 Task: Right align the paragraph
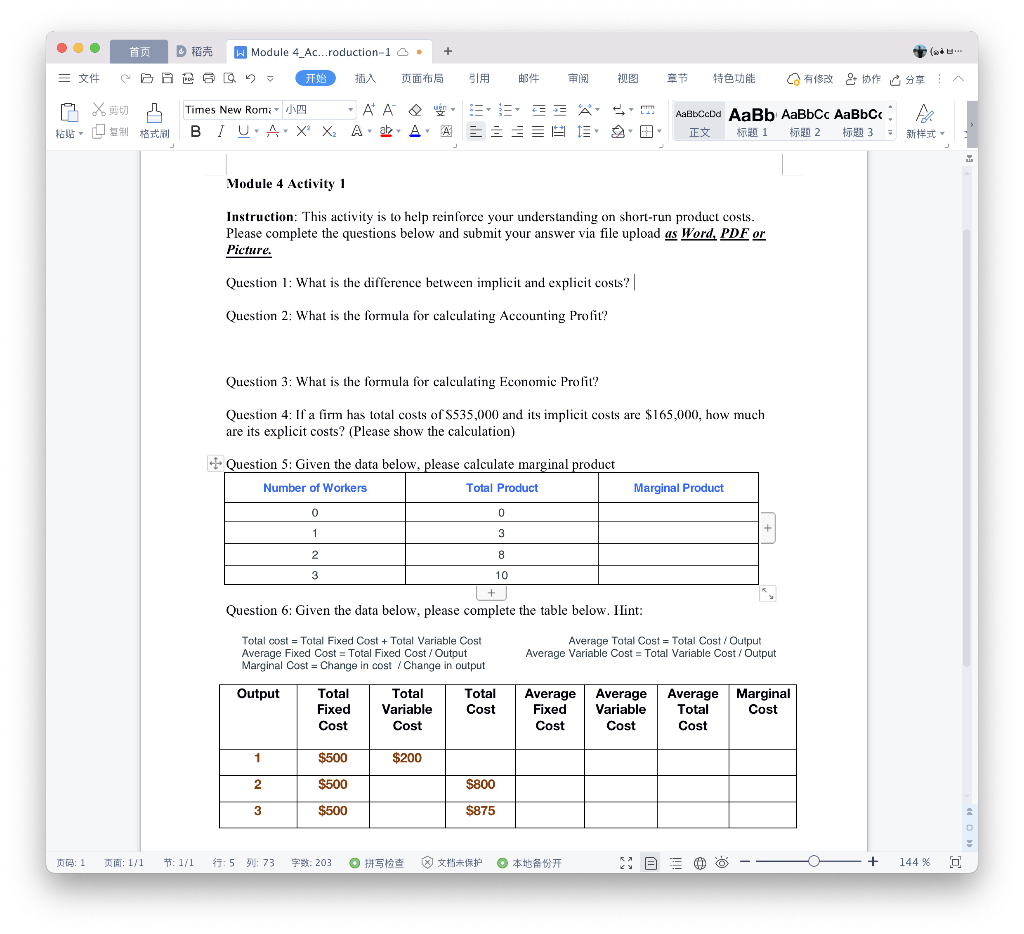click(x=517, y=132)
